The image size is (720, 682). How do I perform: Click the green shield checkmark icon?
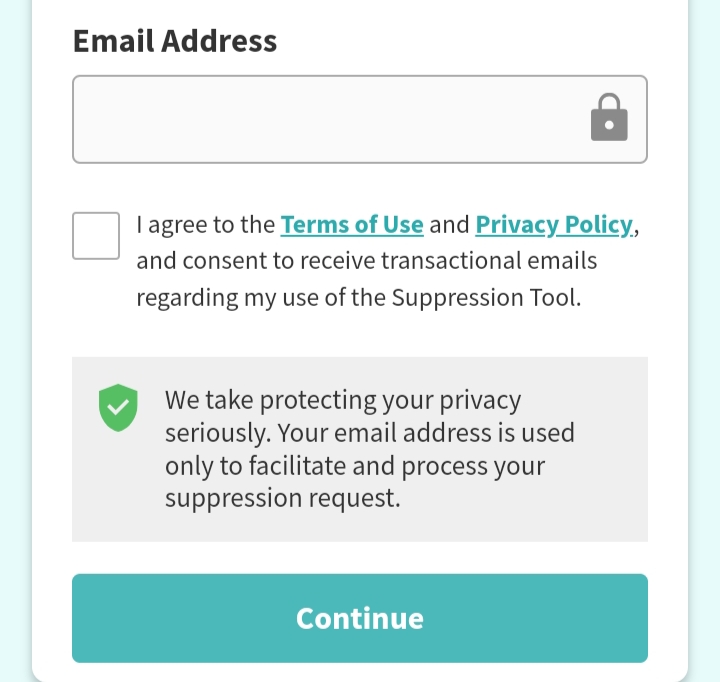118,408
